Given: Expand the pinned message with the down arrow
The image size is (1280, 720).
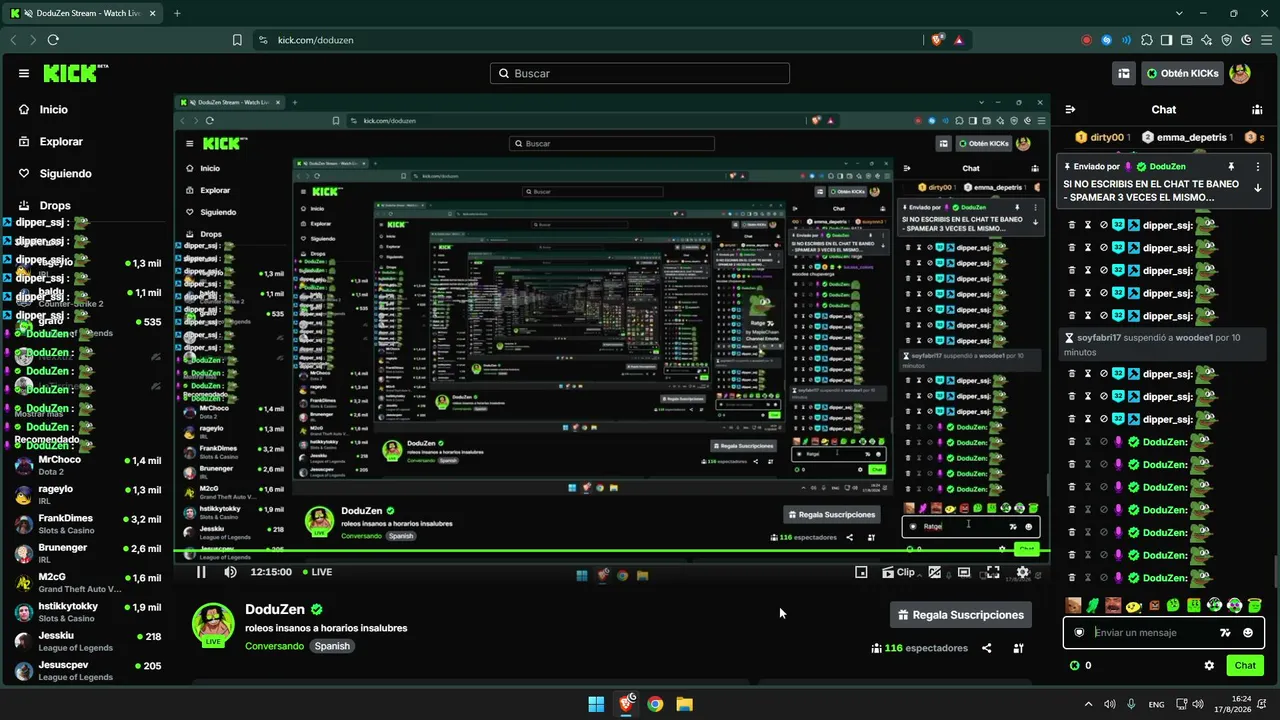Looking at the screenshot, I should point(1257,188).
